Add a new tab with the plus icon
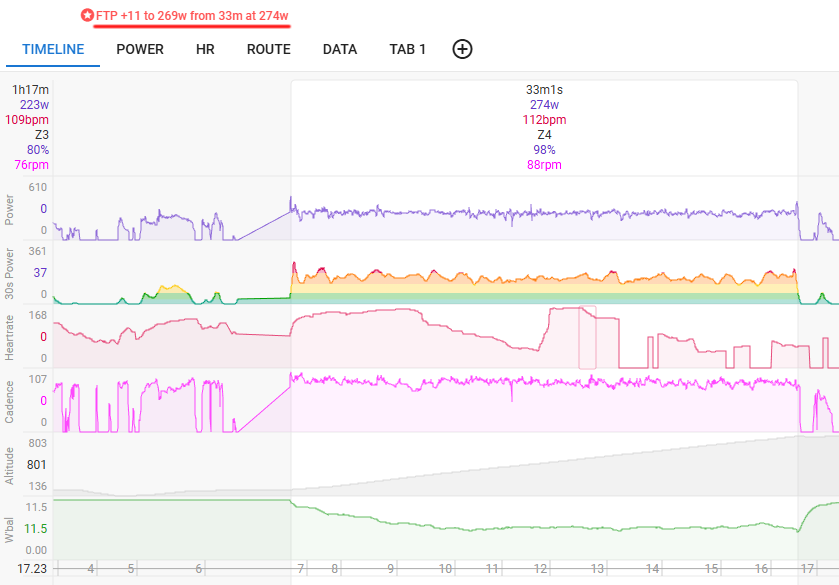Screen dimensions: 839x585 pos(462,49)
